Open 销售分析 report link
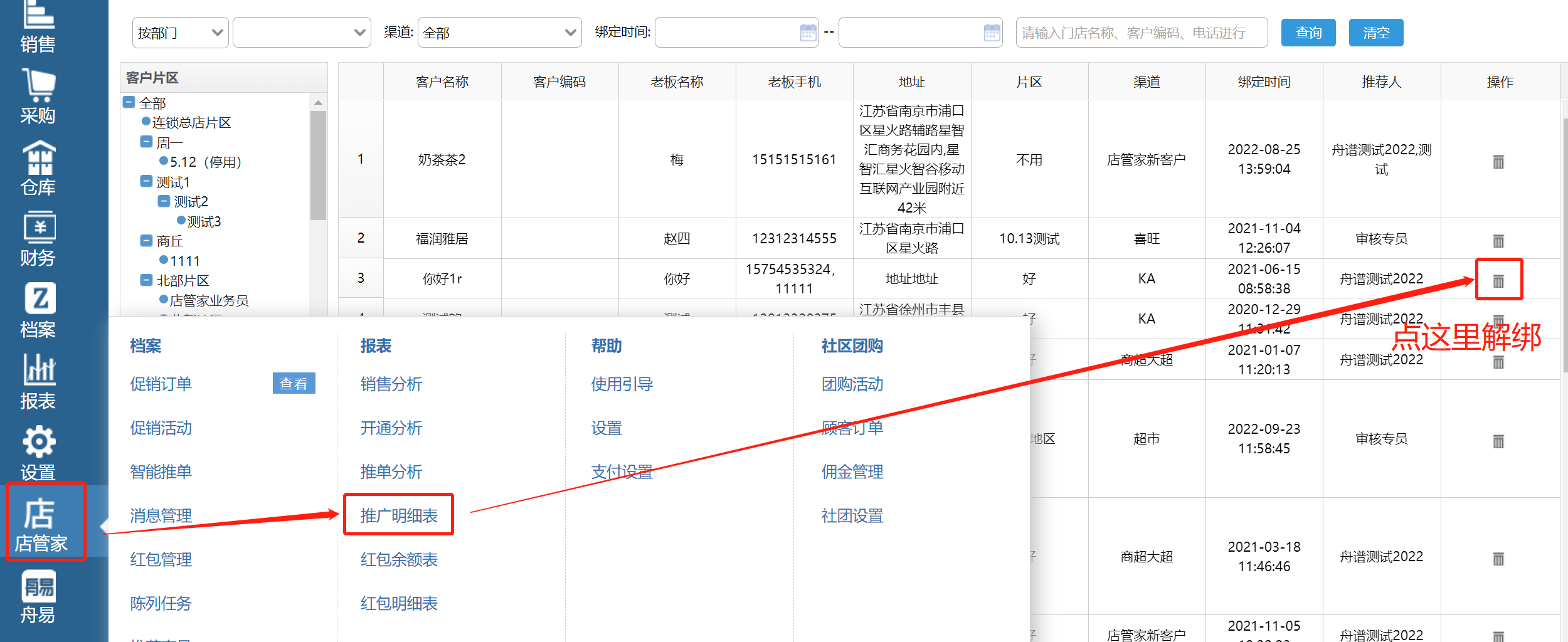Screen dimensions: 1568x642 (391, 384)
